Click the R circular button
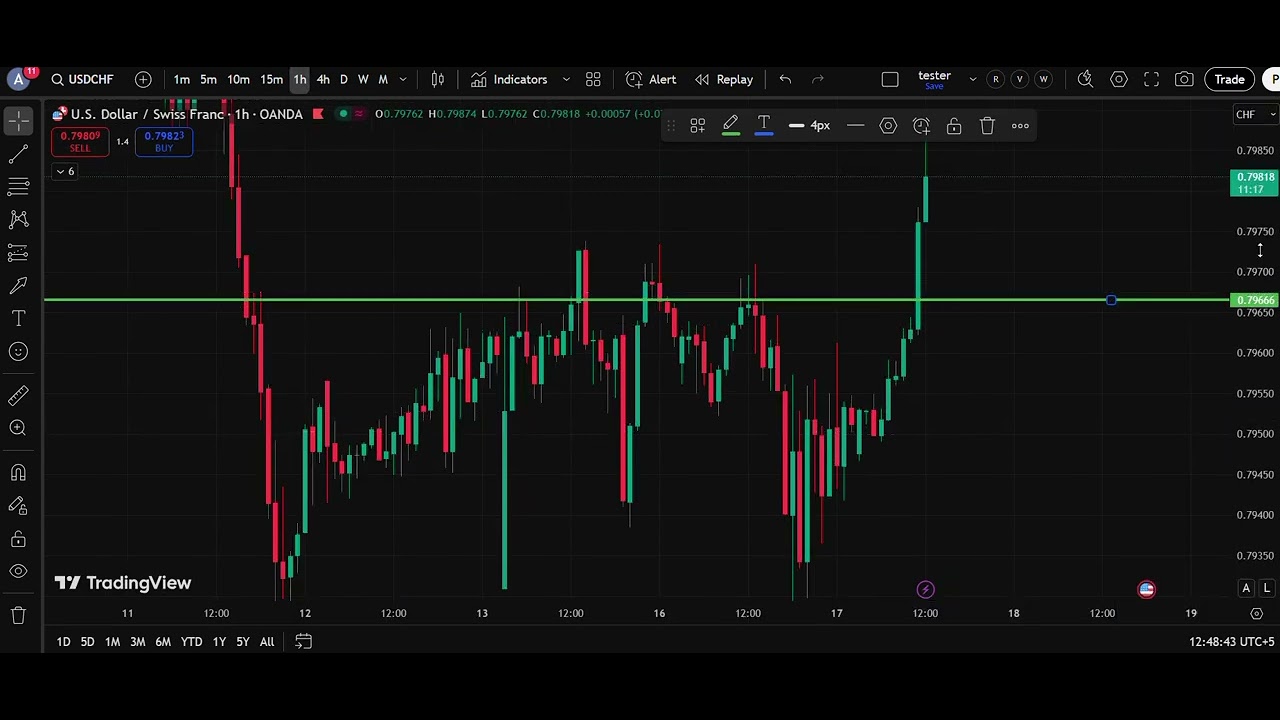This screenshot has width=1280, height=720. coord(996,80)
